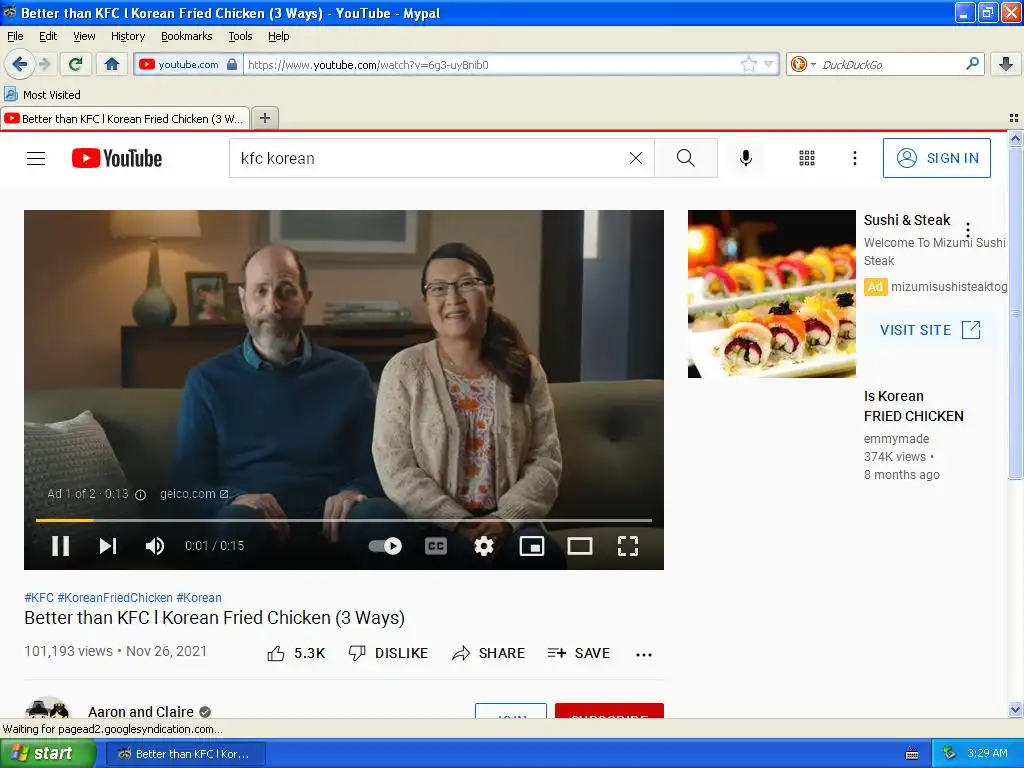The height and width of the screenshot is (768, 1024).
Task: Click page scrollbar down arrow
Action: pyautogui.click(x=1015, y=710)
